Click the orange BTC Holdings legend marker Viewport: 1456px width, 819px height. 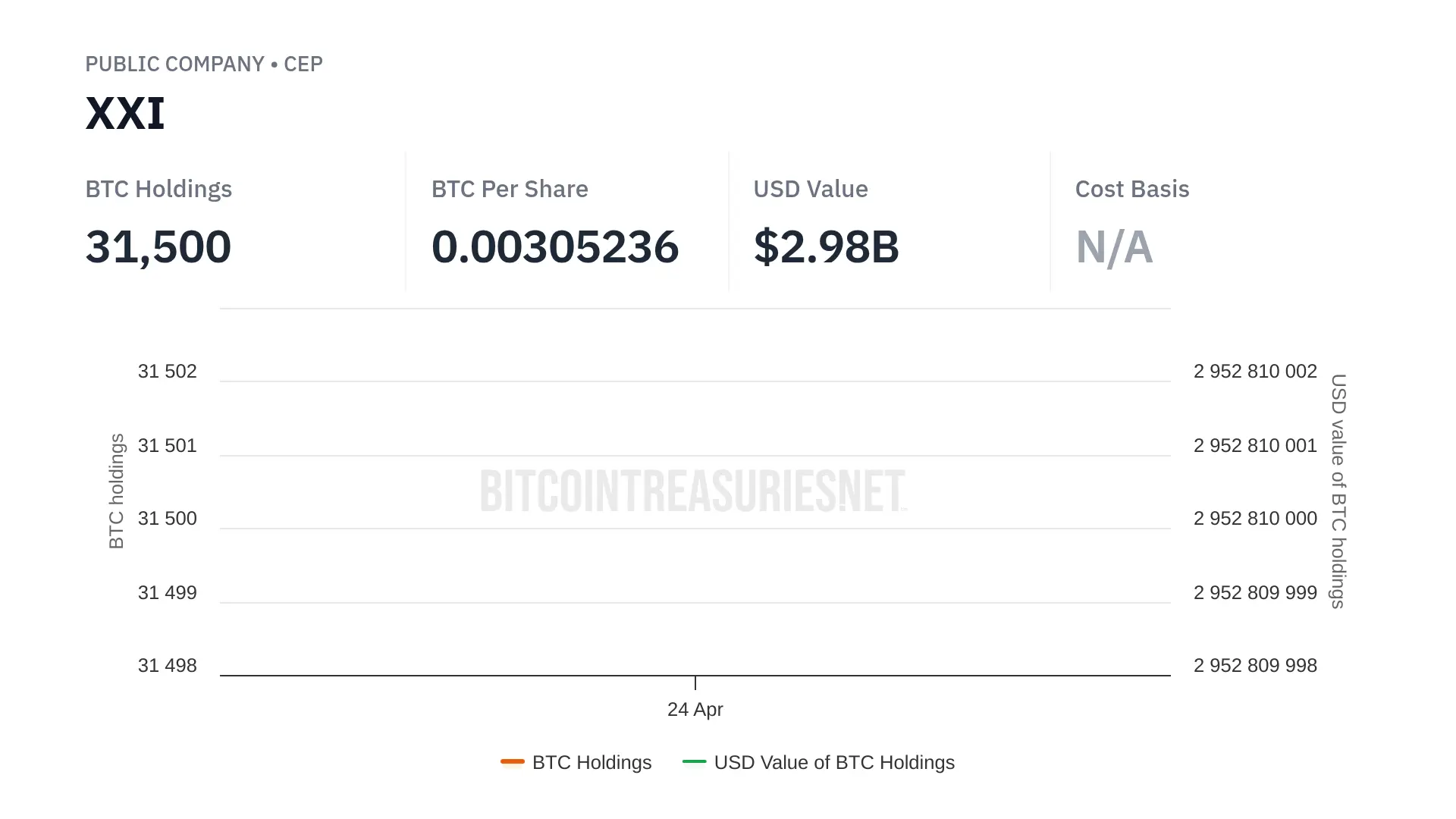[x=513, y=761]
